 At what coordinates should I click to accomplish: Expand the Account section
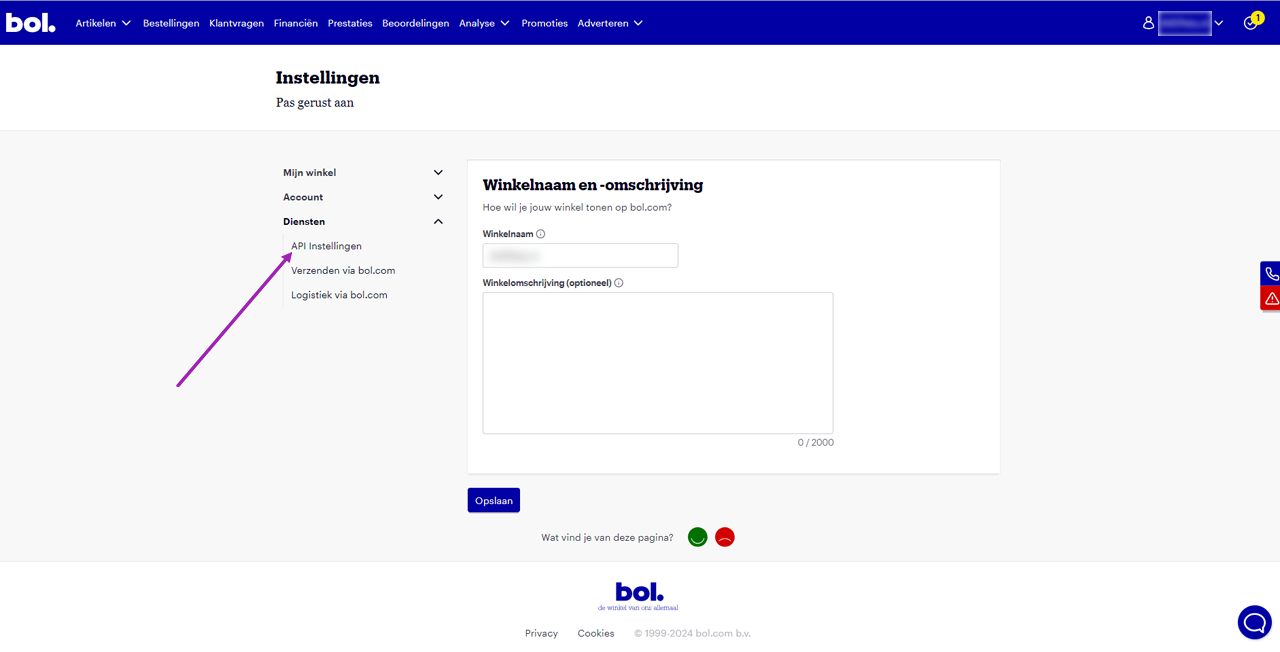click(363, 197)
